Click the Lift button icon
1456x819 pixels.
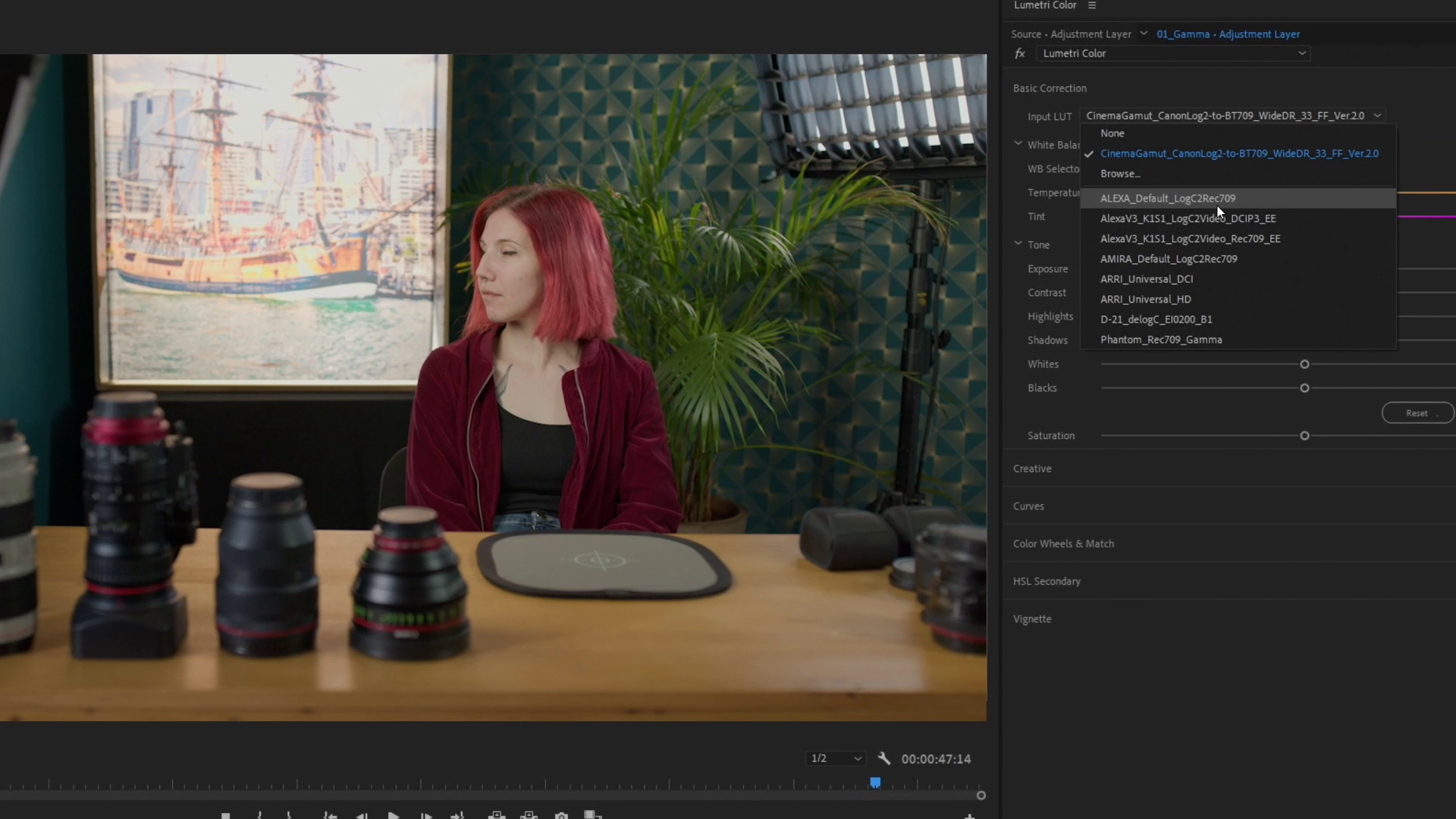tap(497, 815)
